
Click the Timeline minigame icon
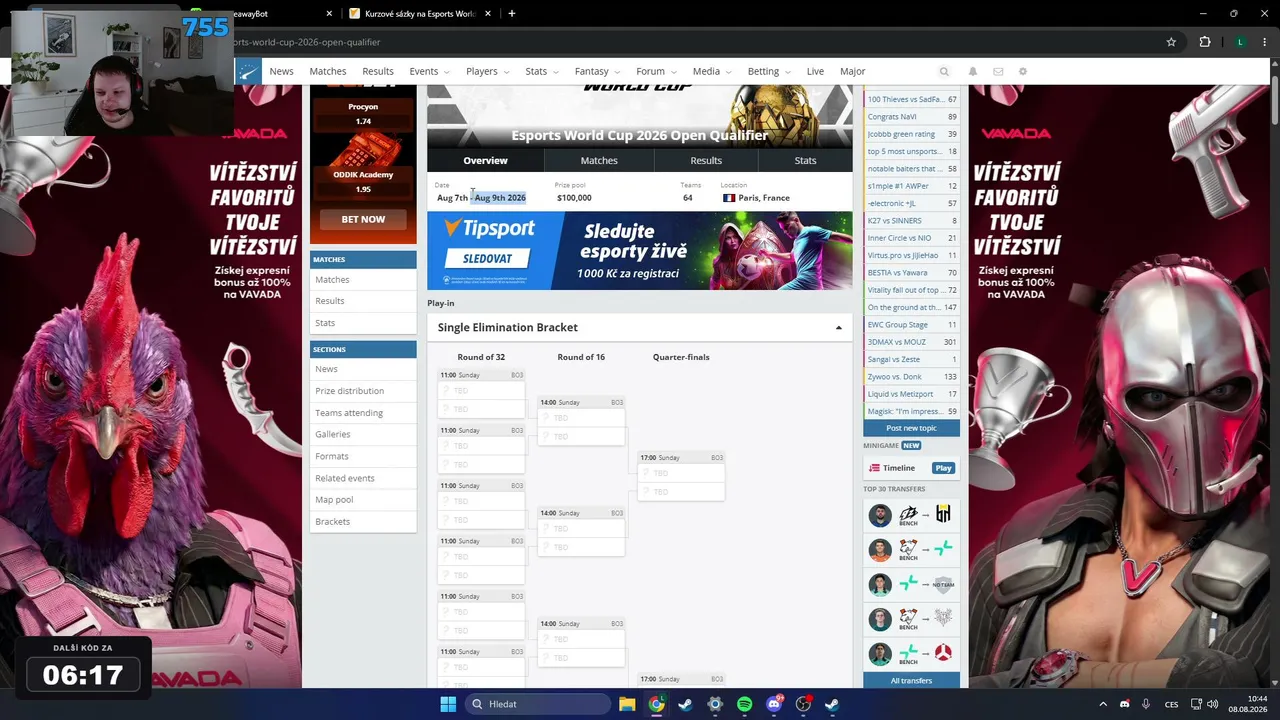click(x=874, y=468)
